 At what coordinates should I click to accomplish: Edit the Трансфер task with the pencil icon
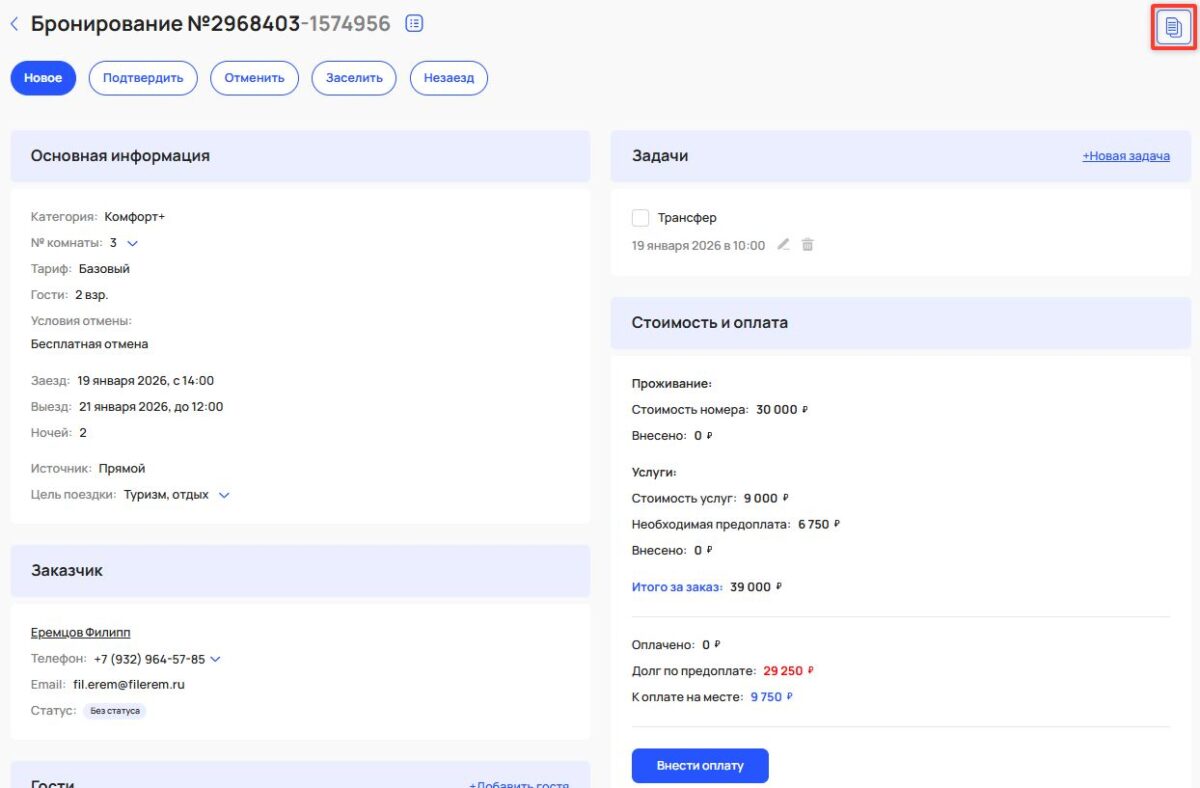pyautogui.click(x=783, y=244)
